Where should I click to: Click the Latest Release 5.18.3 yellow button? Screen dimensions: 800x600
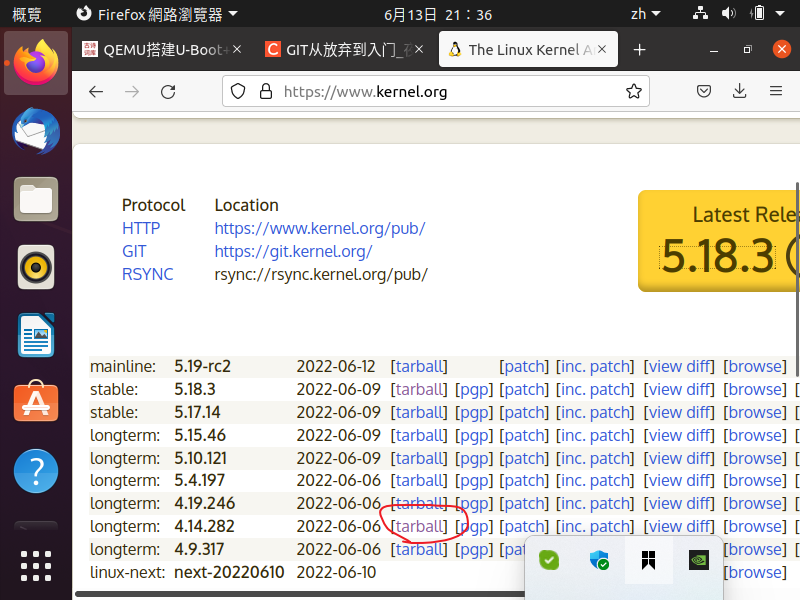coord(718,241)
